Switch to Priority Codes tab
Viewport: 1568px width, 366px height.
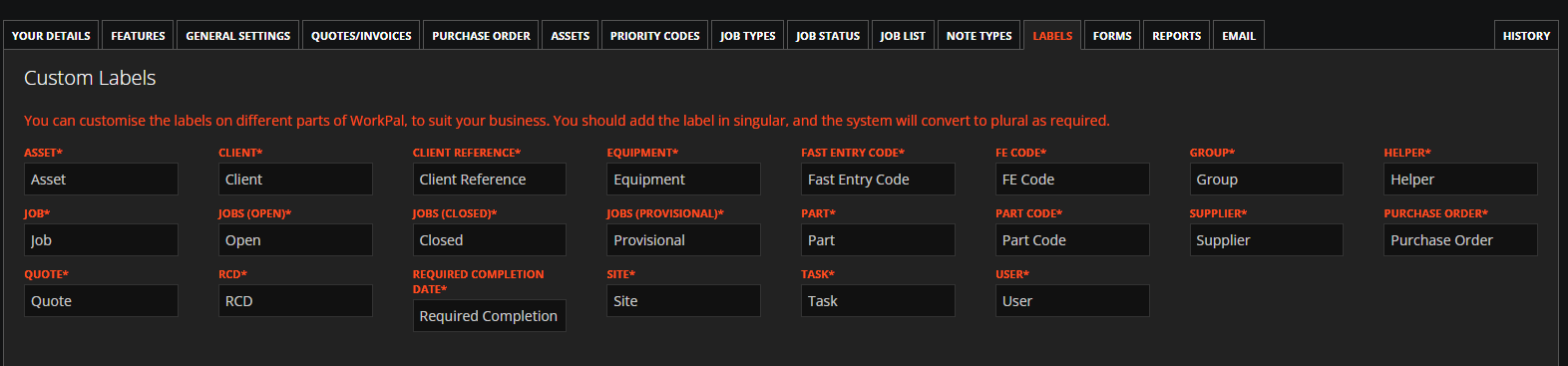(x=654, y=35)
